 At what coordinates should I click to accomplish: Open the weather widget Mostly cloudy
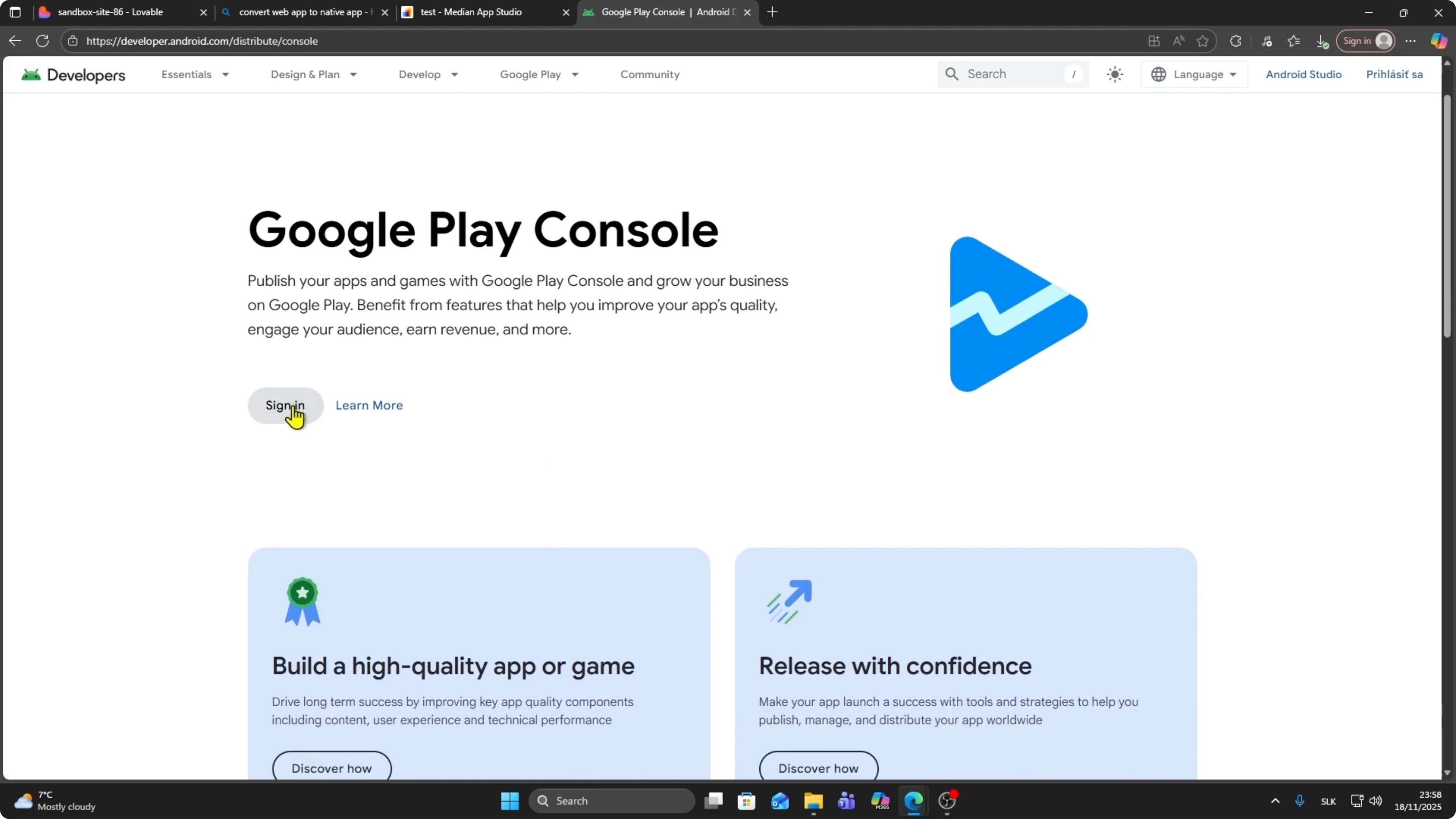coord(55,801)
